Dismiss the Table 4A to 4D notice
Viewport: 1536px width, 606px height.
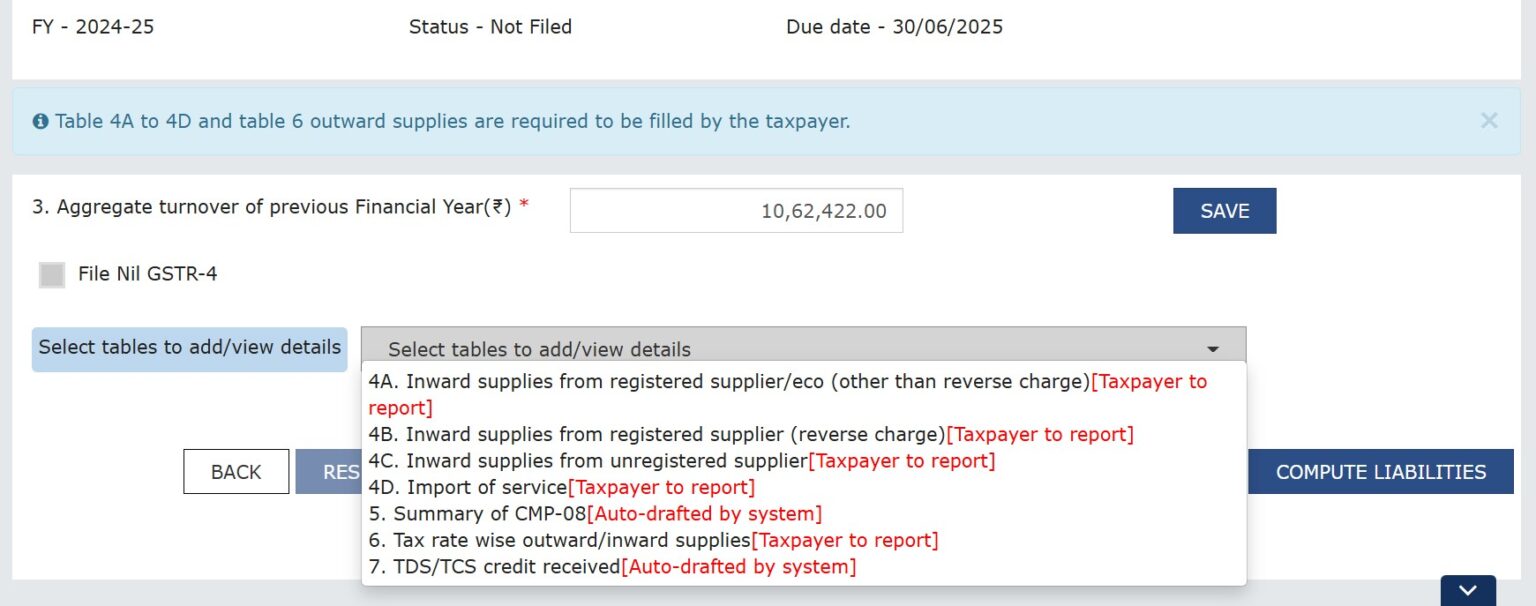(1488, 121)
